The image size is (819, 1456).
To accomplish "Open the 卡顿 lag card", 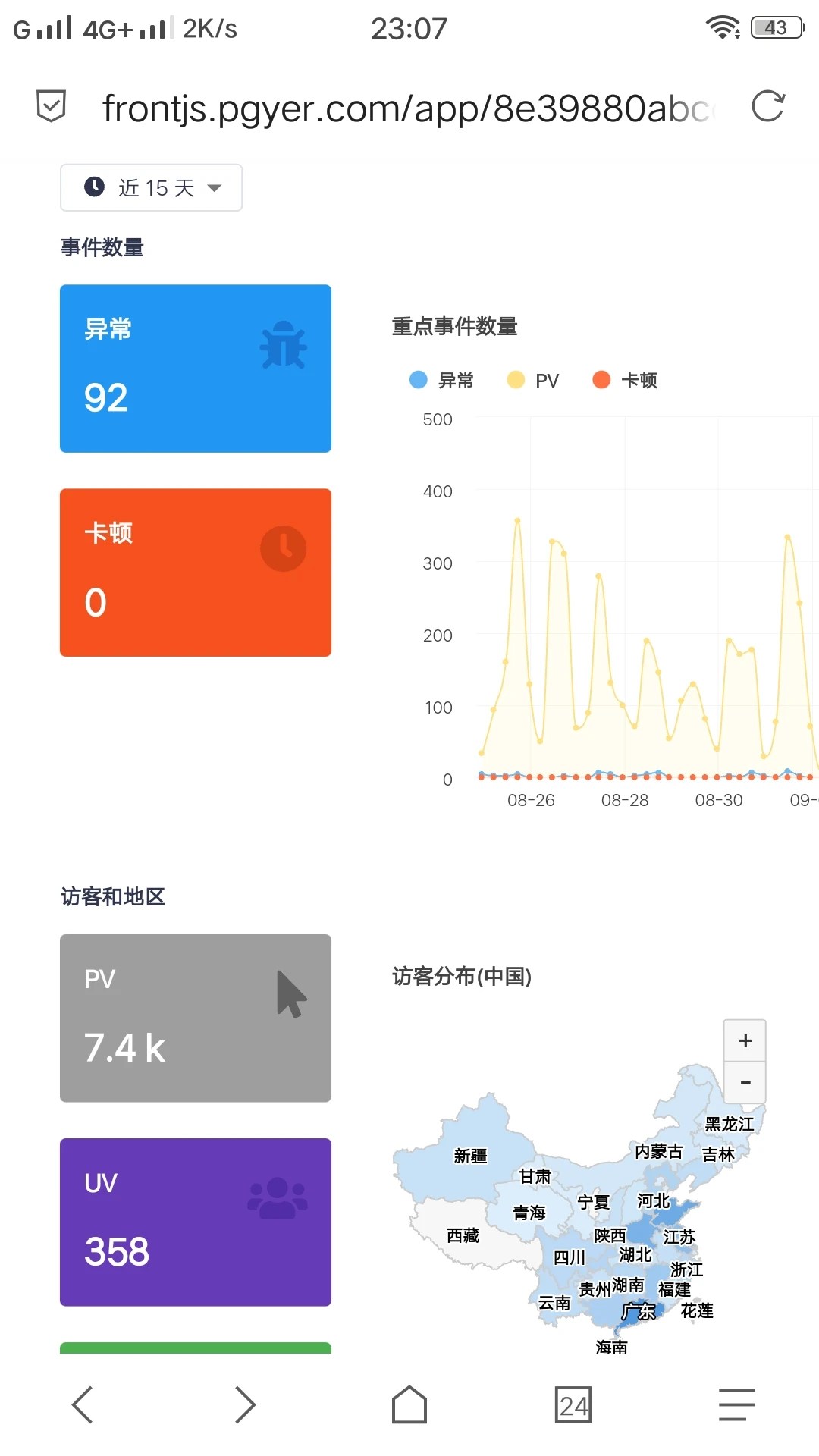I will point(196,573).
